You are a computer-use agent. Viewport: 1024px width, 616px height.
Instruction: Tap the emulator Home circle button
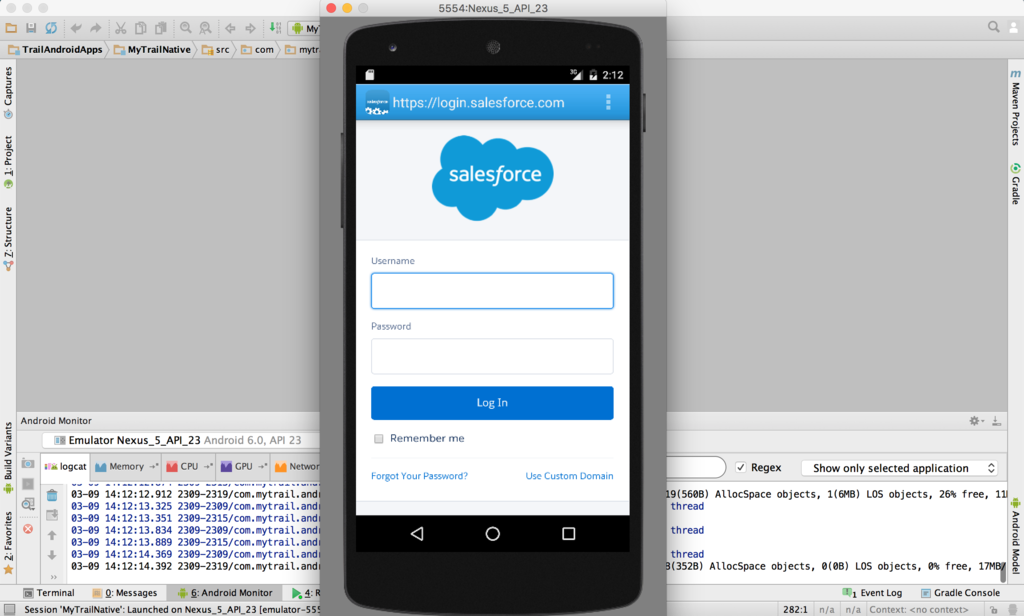pyautogui.click(x=492, y=534)
